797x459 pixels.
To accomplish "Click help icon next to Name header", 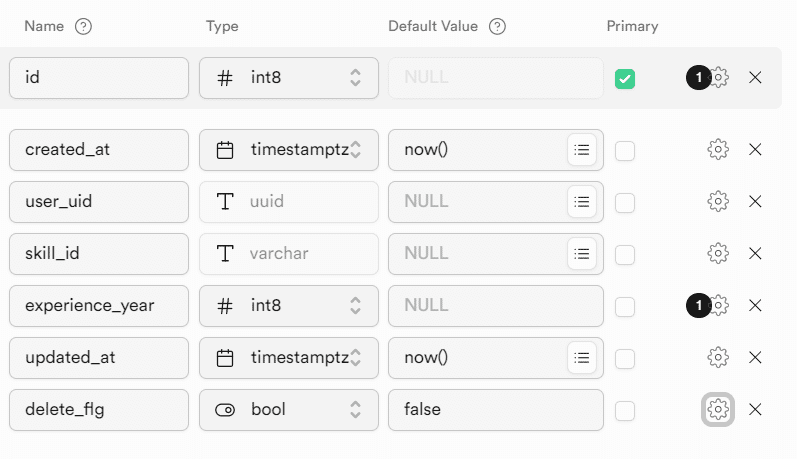I will click(84, 27).
